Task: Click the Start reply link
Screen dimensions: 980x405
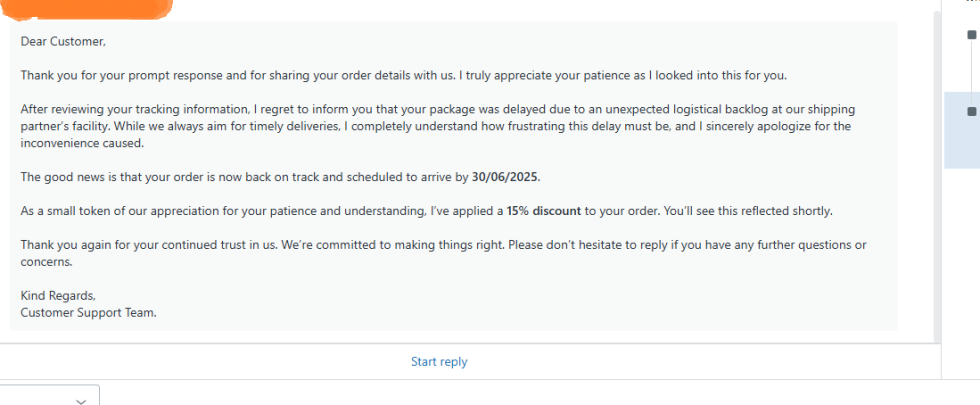Action: (x=439, y=362)
